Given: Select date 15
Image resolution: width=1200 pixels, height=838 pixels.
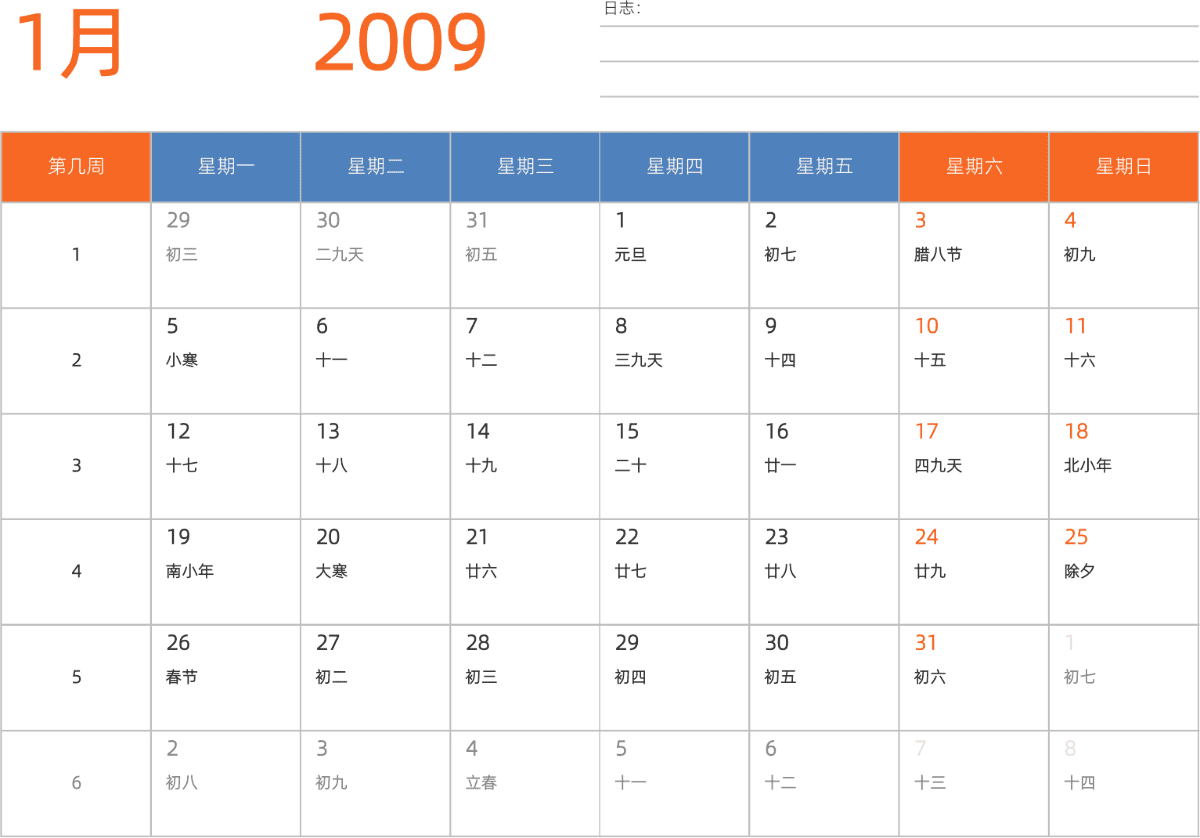Looking at the screenshot, I should click(x=627, y=432).
